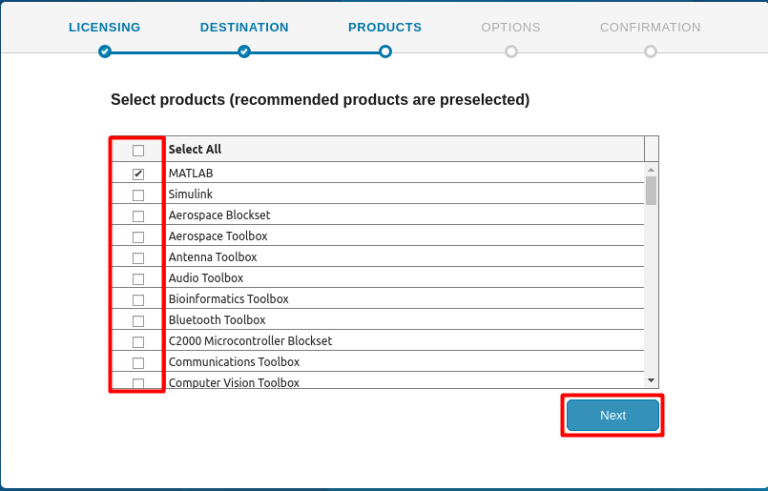Click the Communications Toolbox product name
Image resolution: width=768 pixels, height=491 pixels.
pos(234,362)
